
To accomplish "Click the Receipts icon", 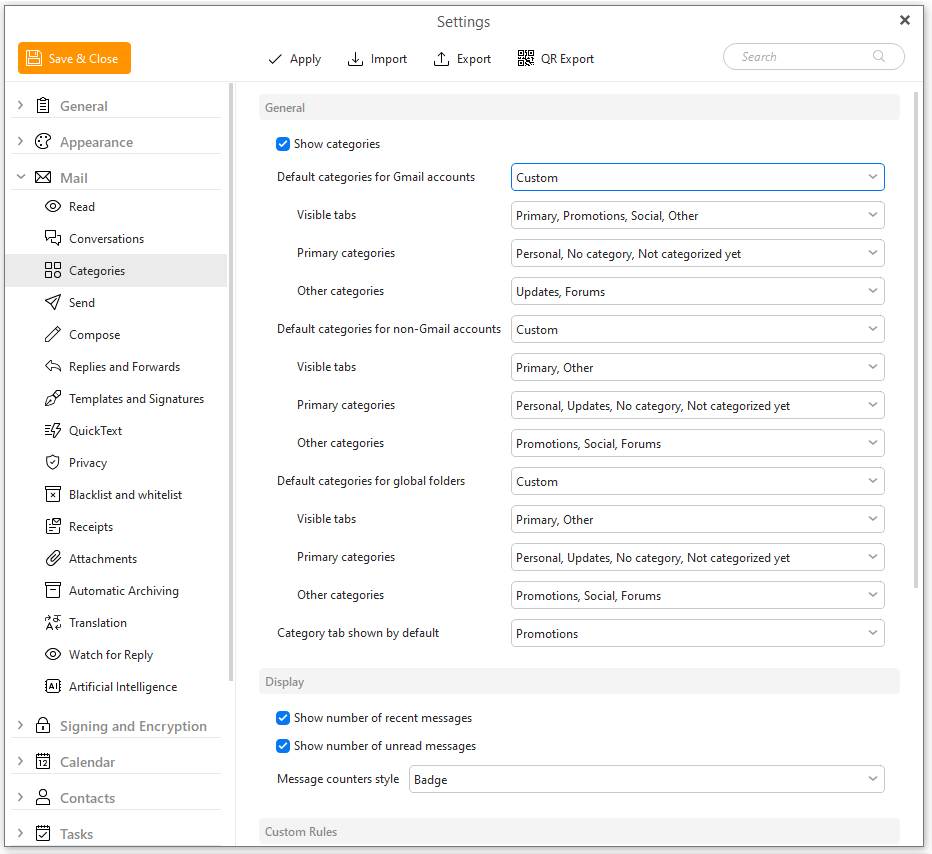I will click(x=53, y=527).
